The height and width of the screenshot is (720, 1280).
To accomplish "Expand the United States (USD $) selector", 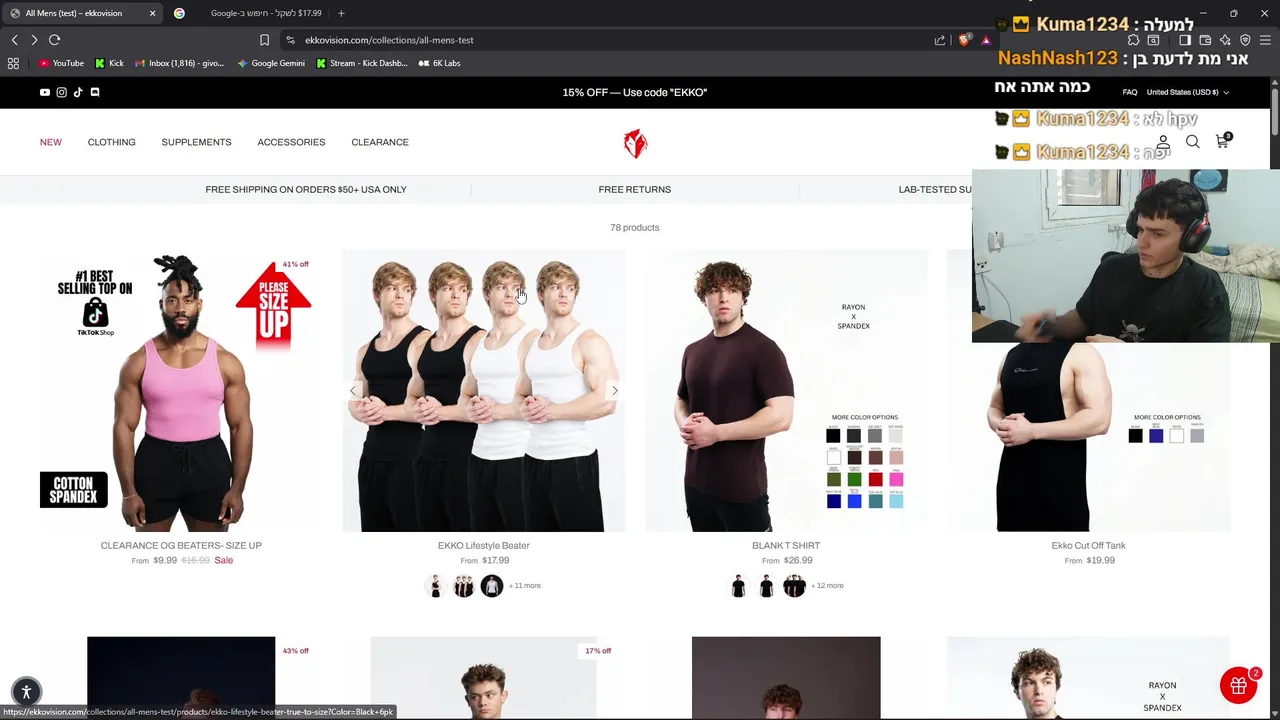I will pos(1188,92).
